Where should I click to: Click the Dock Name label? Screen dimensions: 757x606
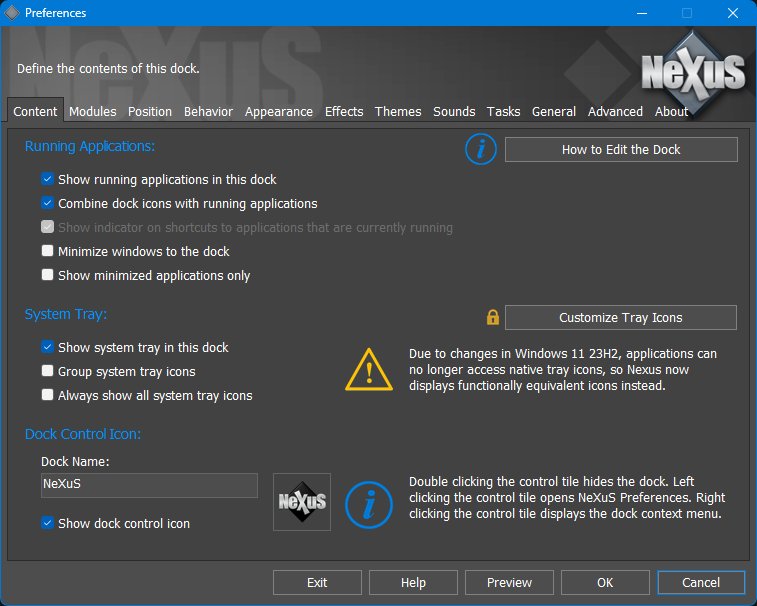(x=75, y=462)
